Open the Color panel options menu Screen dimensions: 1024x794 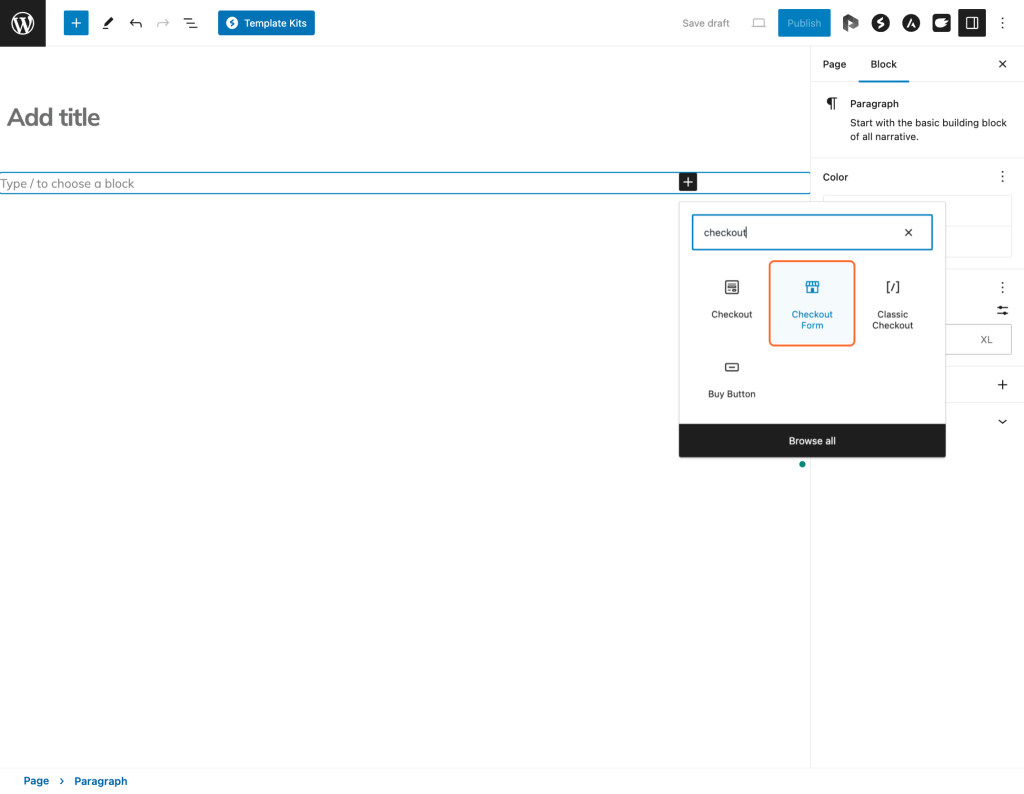1002,177
